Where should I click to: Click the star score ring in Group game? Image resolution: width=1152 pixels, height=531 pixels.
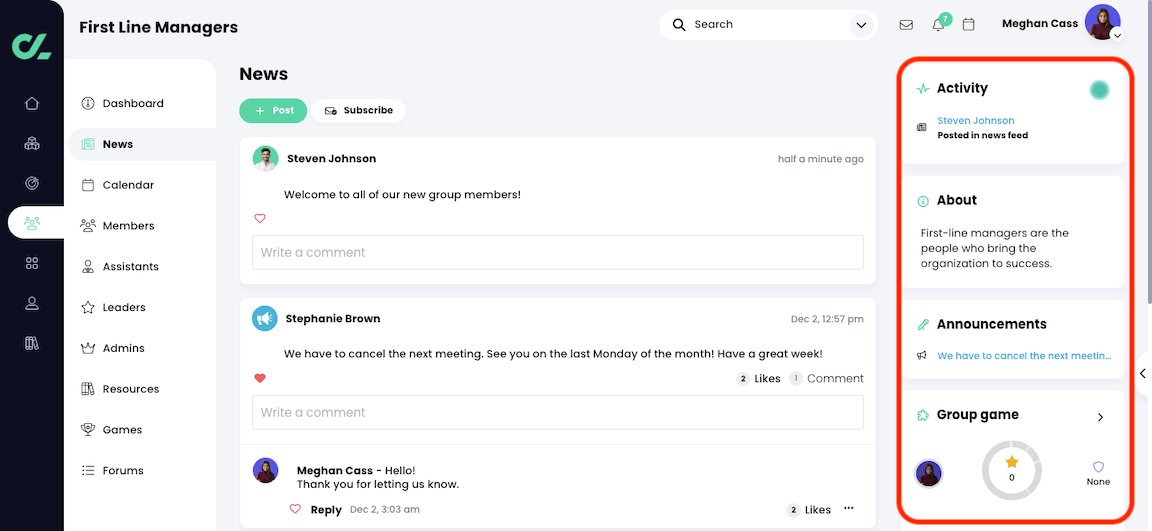pyautogui.click(x=1012, y=470)
